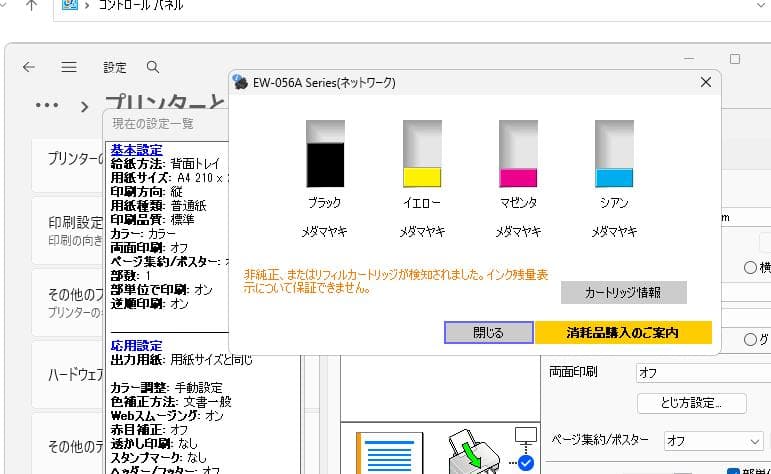Open 消耗品購入のご案内 yellow button
The width and height of the screenshot is (771, 474).
pos(623,332)
